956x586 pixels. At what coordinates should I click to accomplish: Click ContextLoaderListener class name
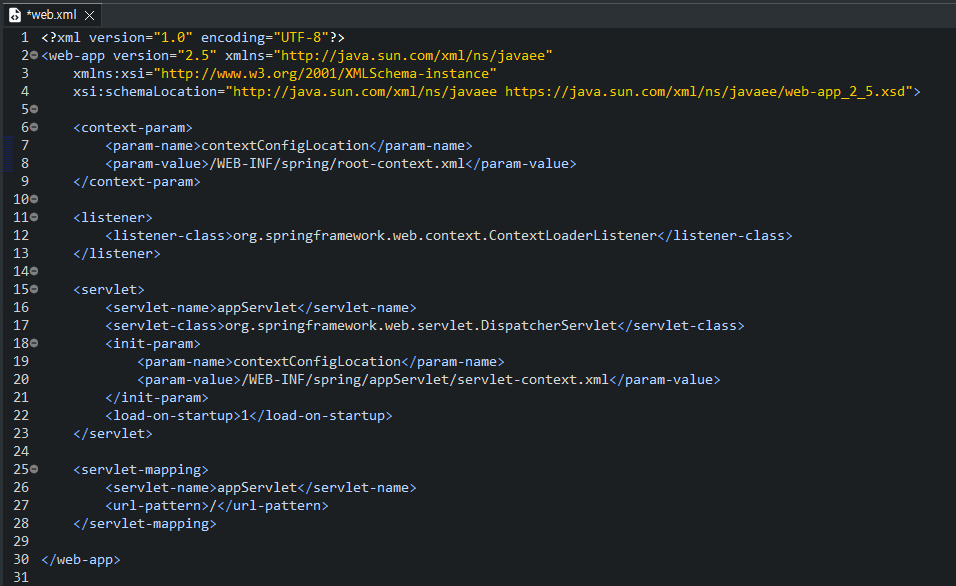click(x=573, y=235)
